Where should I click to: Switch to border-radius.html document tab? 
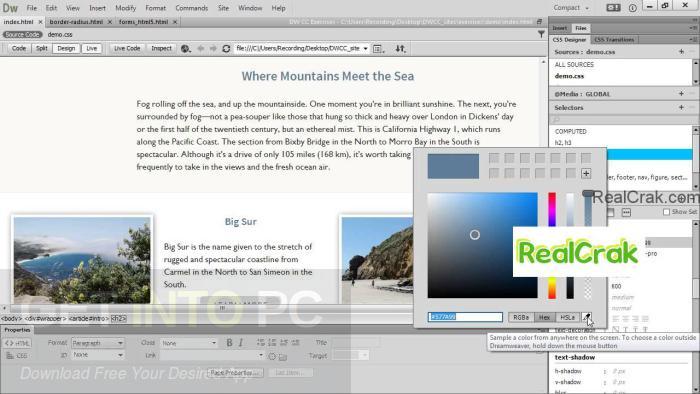pos(76,21)
